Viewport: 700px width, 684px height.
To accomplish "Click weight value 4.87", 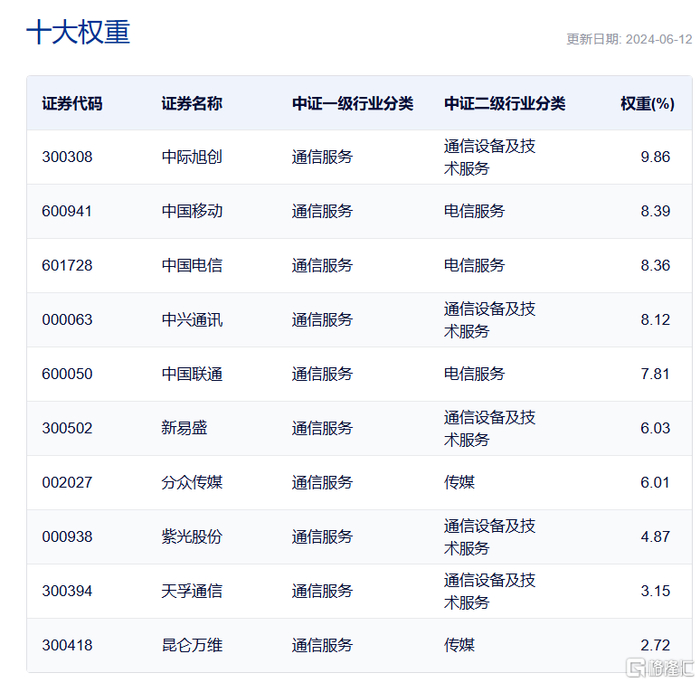I will coord(655,537).
